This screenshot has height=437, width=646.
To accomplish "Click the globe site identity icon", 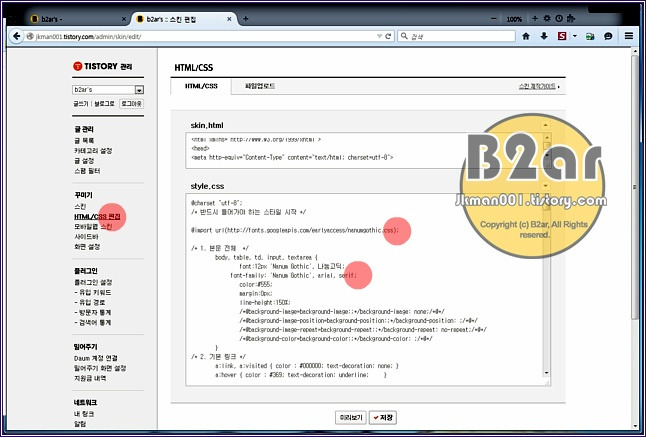I will click(30, 36).
